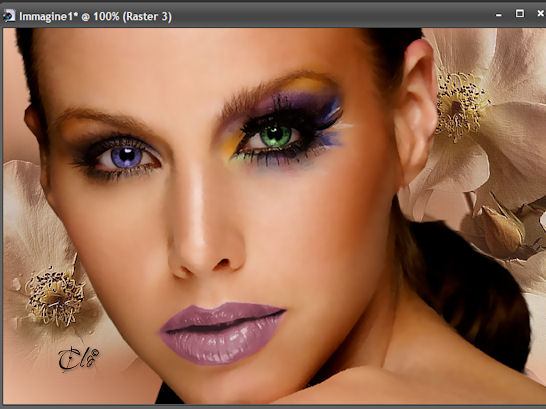Click the handwritten signature watermark on the canvas
The width and height of the screenshot is (546, 409).
[78, 359]
